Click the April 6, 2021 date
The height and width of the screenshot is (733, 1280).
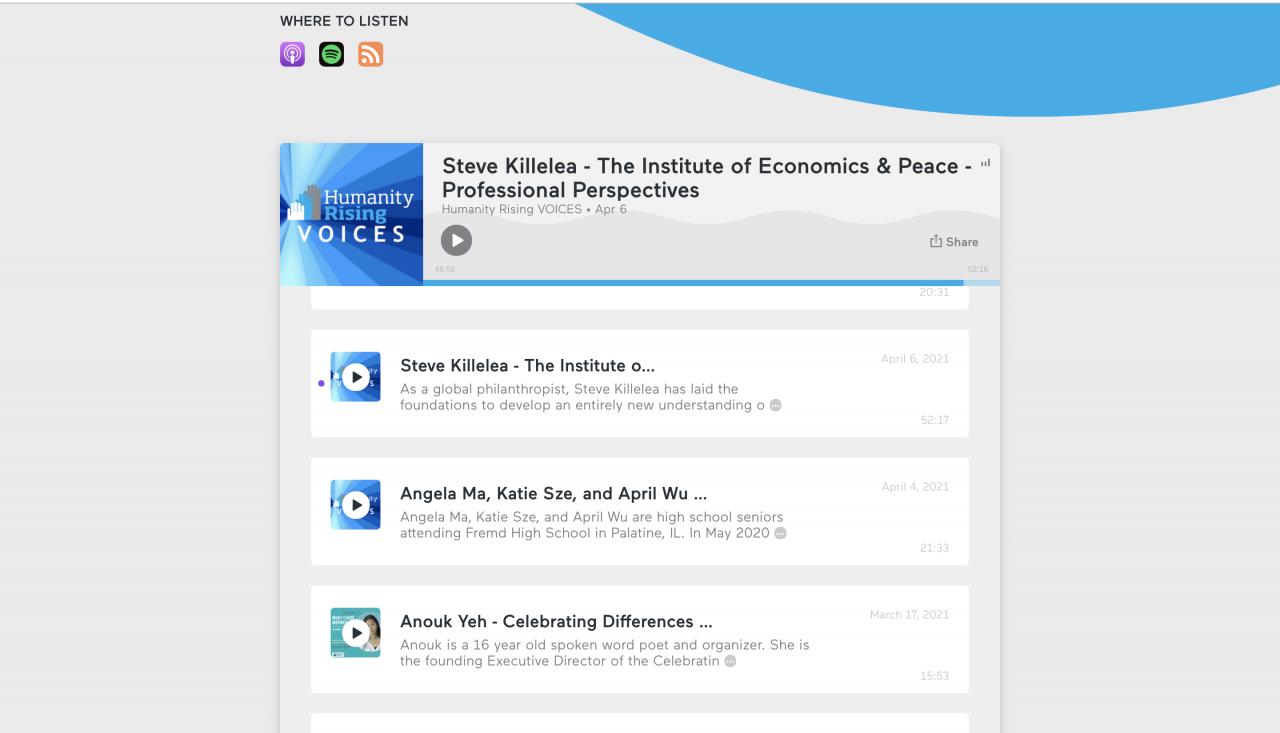(x=915, y=359)
